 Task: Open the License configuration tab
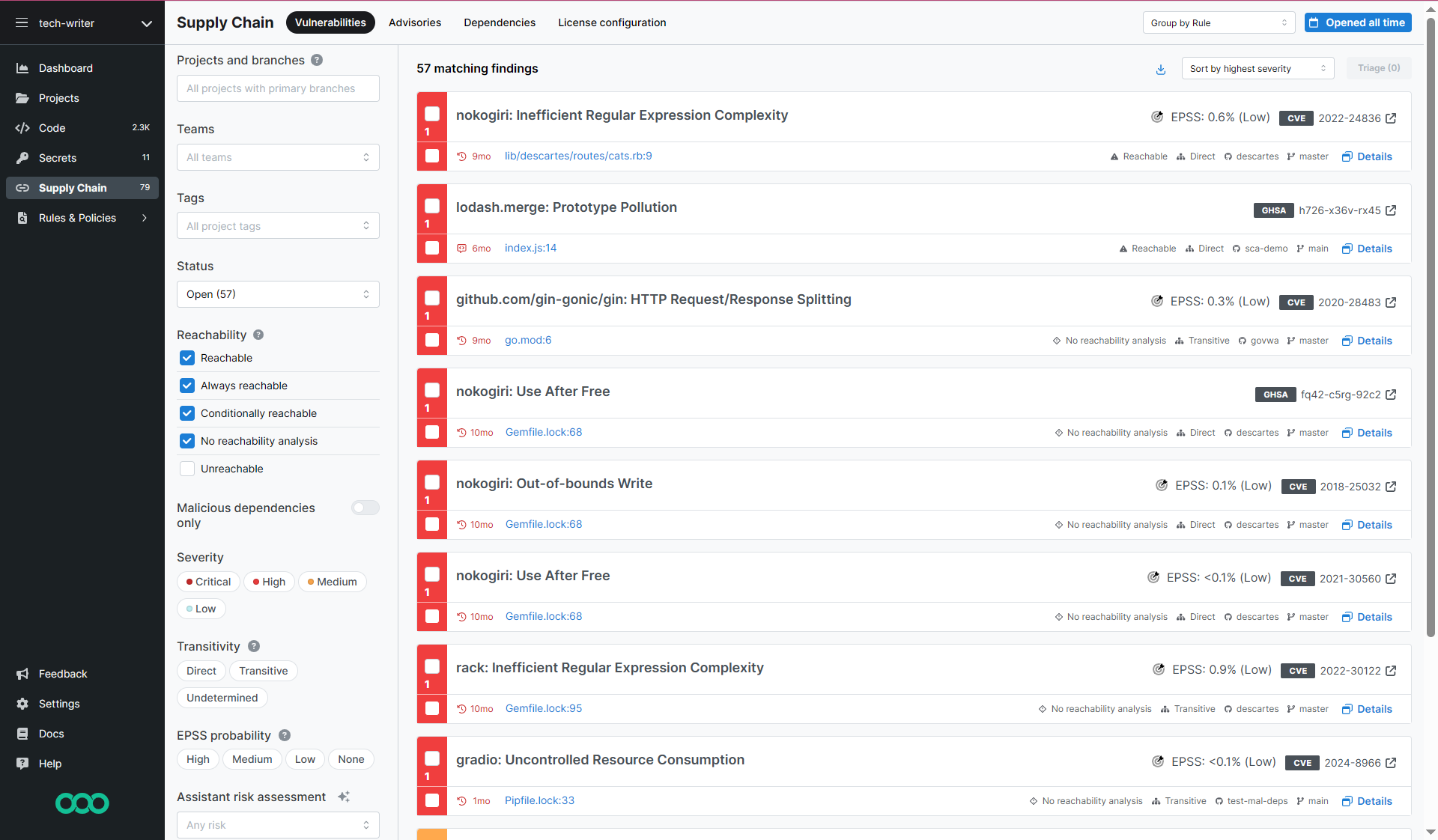point(611,22)
